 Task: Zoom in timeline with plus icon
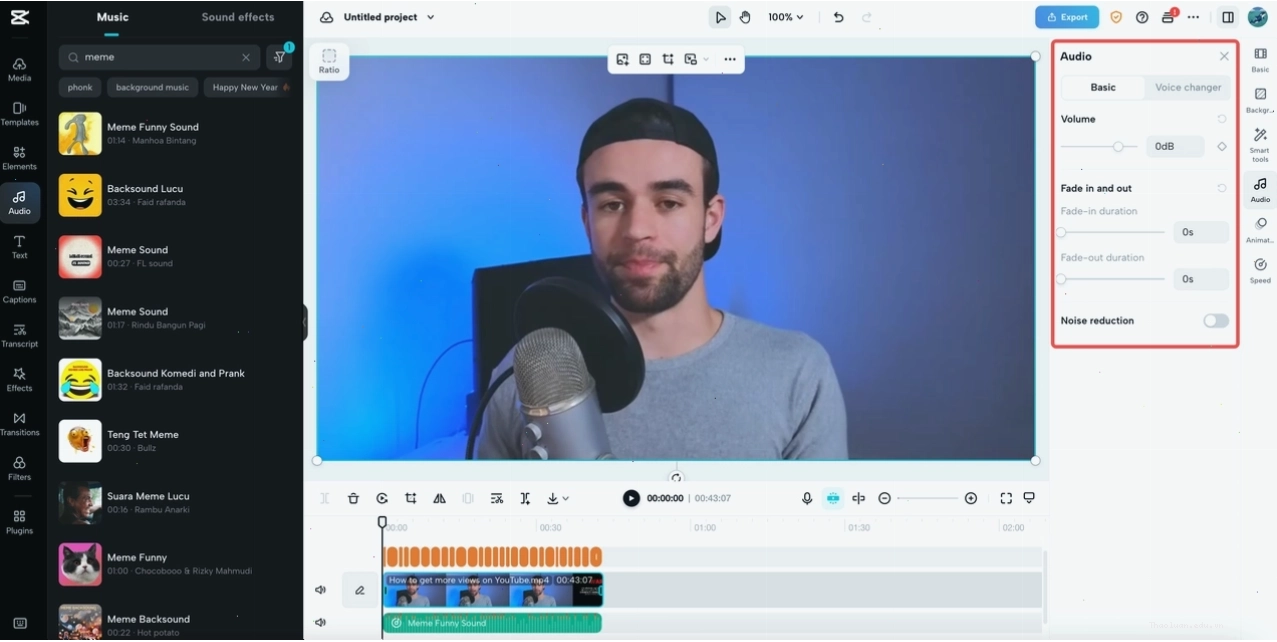pyautogui.click(x=970, y=498)
